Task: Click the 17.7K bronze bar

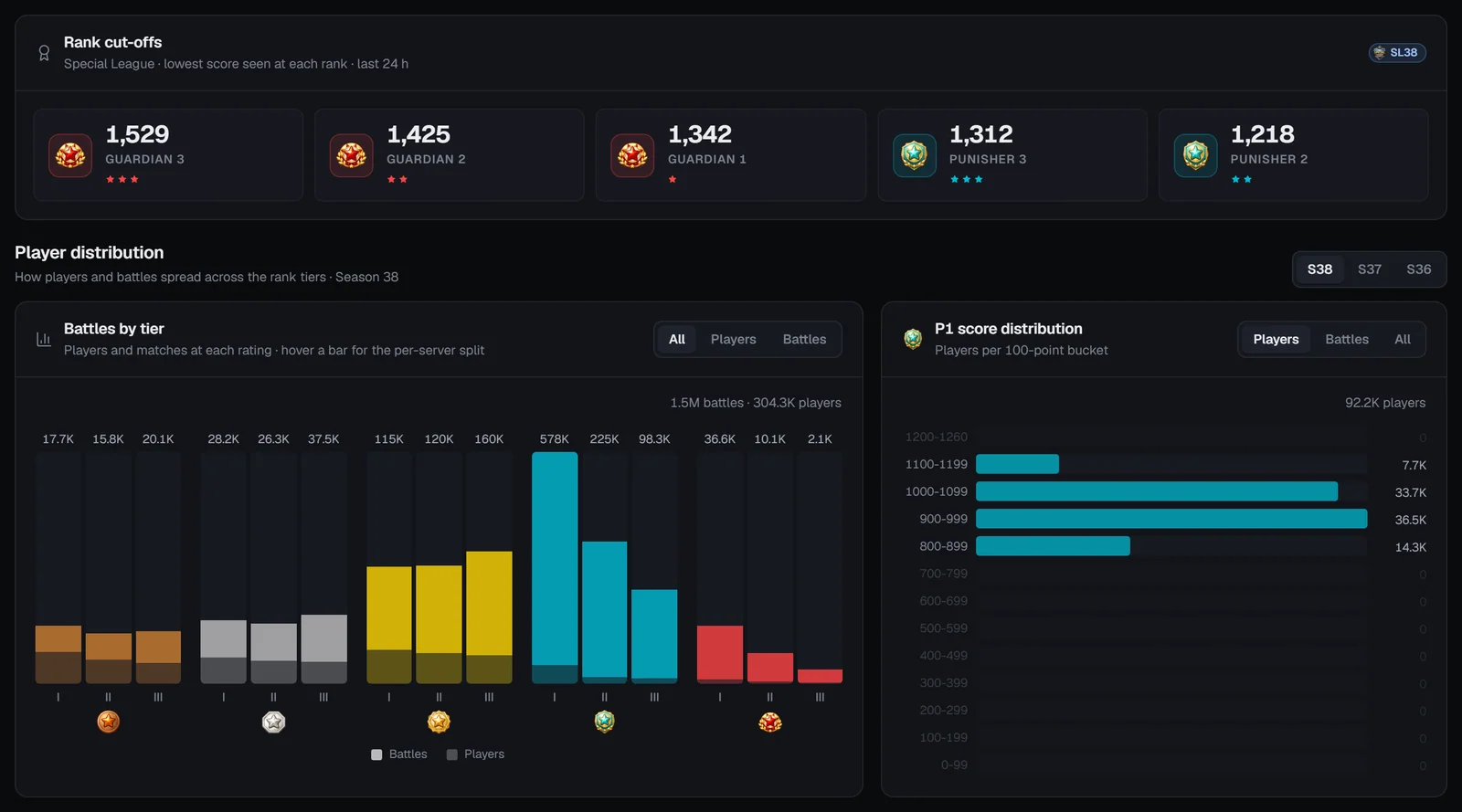Action: [x=58, y=654]
